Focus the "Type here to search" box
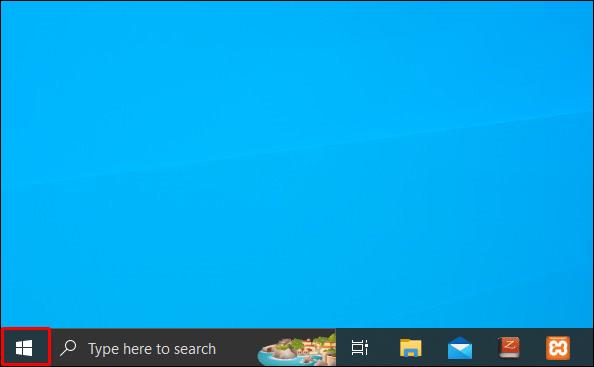This screenshot has width=594, height=367. [x=194, y=347]
